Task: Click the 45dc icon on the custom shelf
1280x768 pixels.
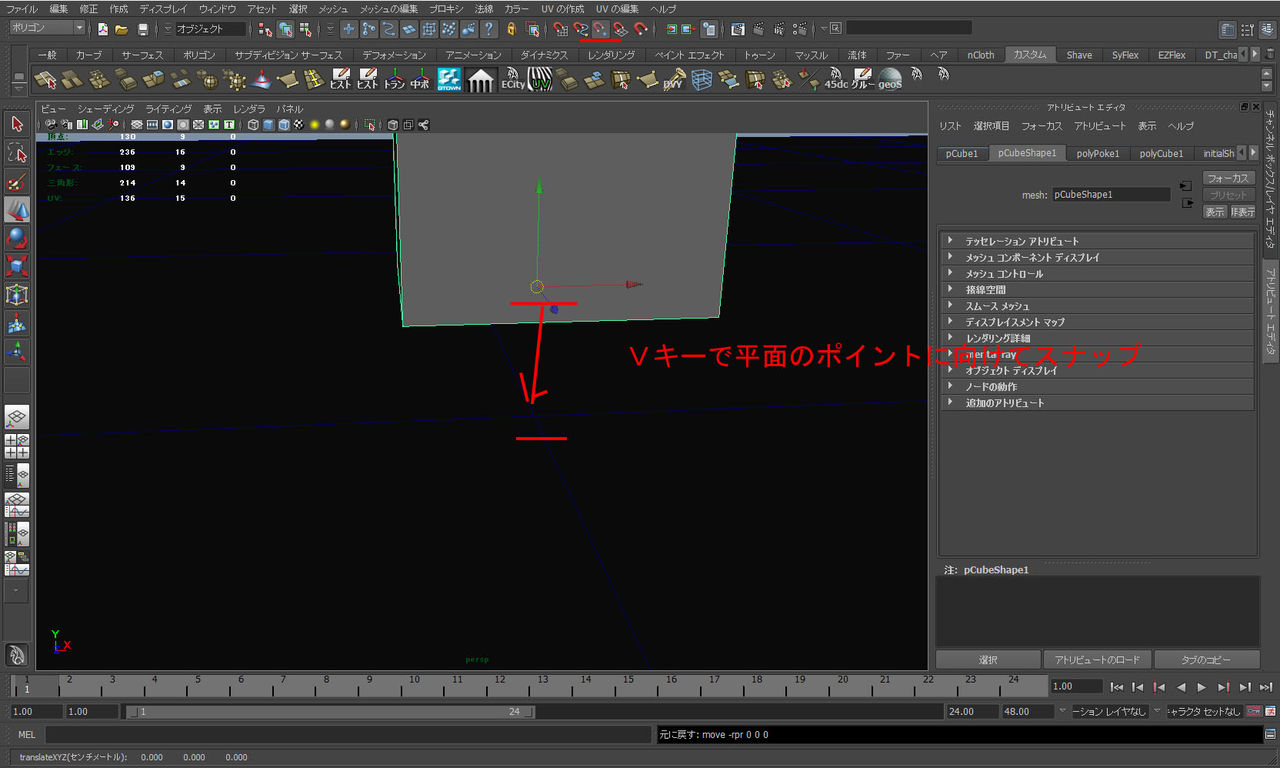Action: tap(834, 76)
